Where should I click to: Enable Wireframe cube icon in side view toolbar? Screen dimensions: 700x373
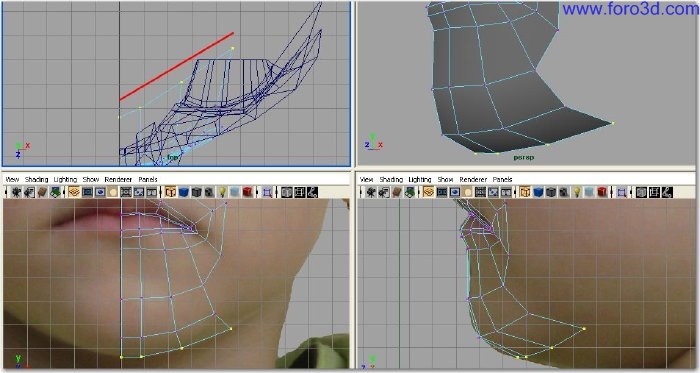525,192
